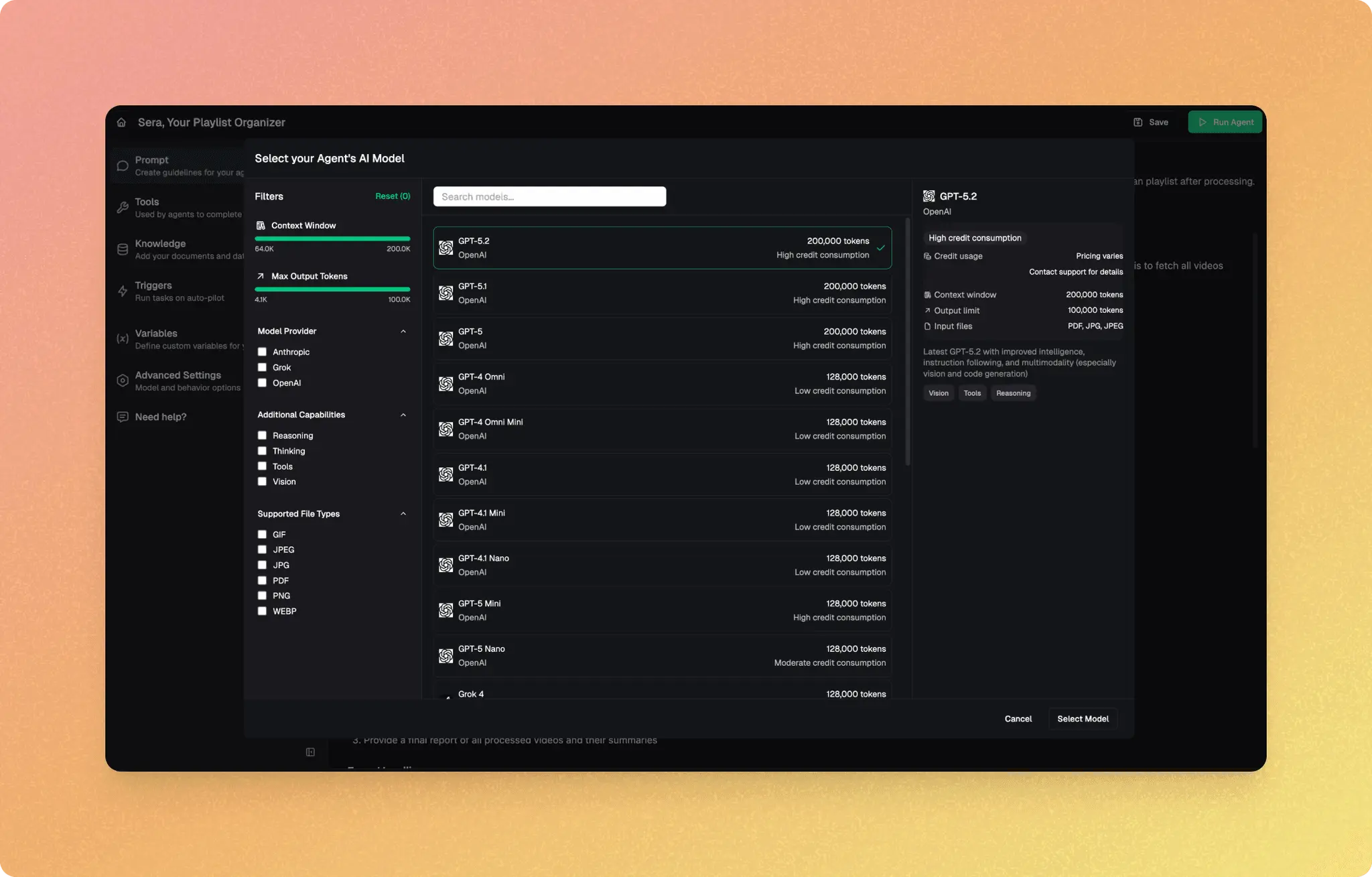
Task: Check the PNG file type checkbox
Action: coord(262,596)
